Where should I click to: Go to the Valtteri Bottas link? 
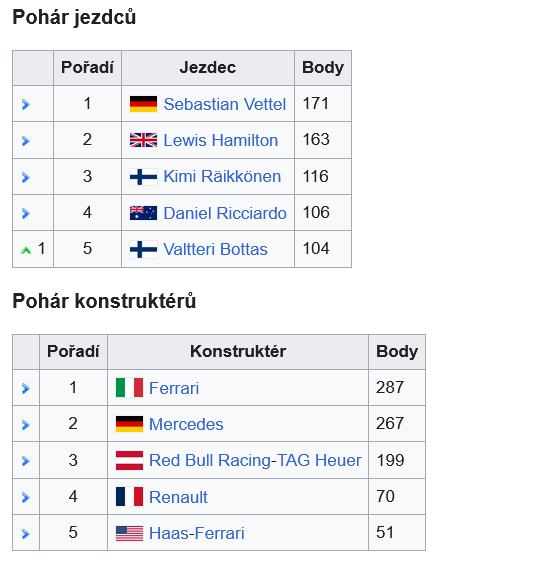click(x=216, y=249)
